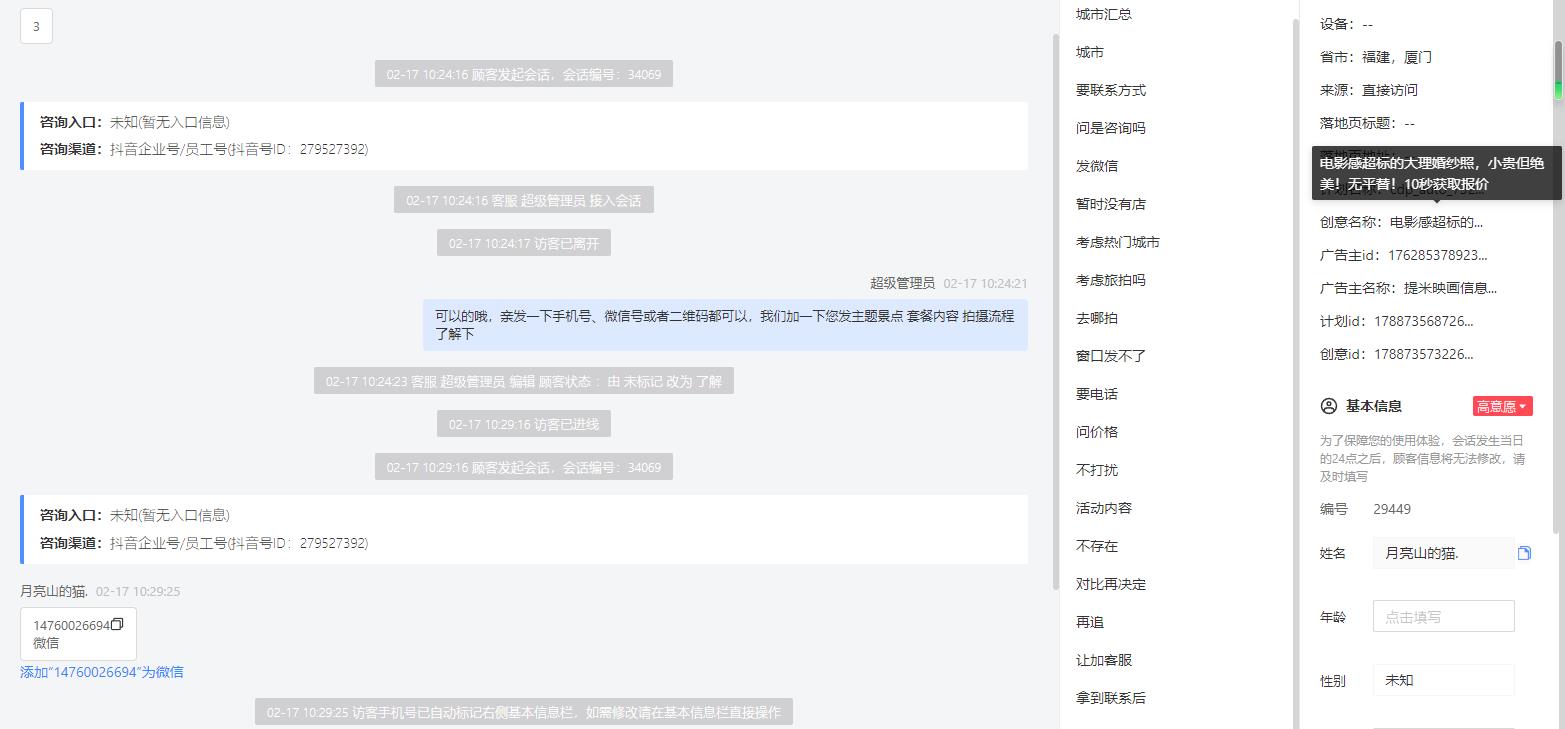Open the 高意愿 intent level dropdown
The height and width of the screenshot is (729, 1565).
[1502, 406]
